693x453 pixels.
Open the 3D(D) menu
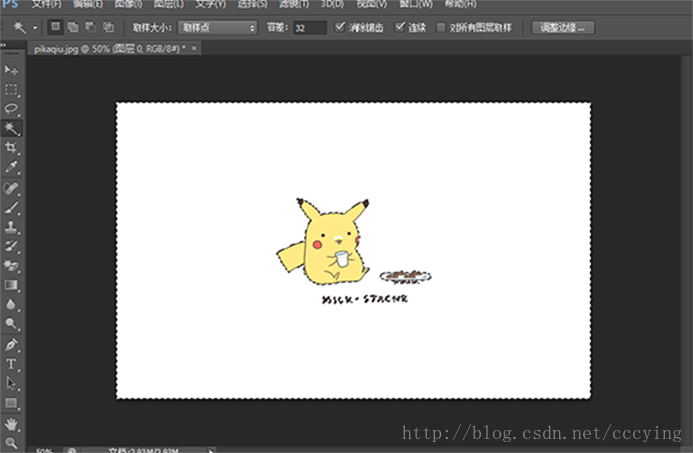(332, 4)
